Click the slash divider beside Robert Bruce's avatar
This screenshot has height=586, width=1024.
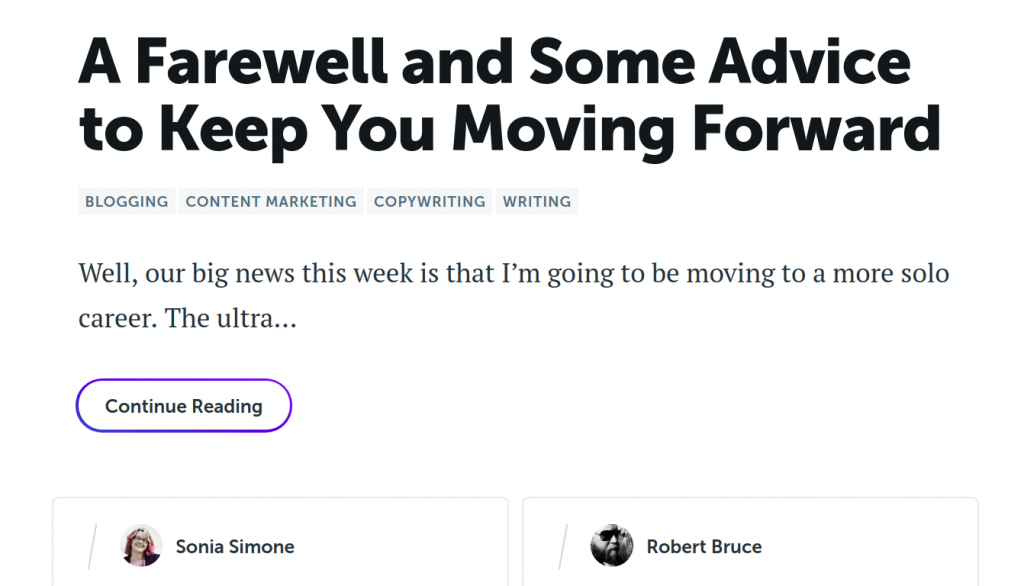point(564,546)
